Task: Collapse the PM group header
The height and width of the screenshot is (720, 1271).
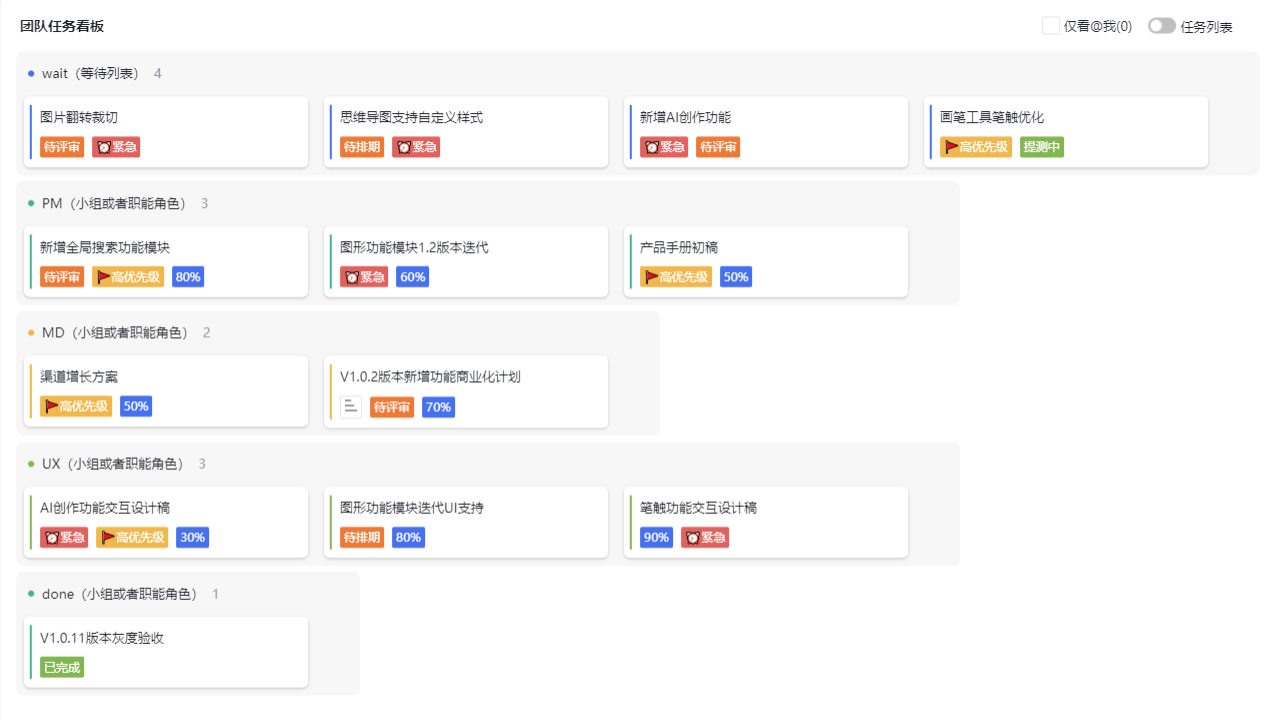Action: [x=118, y=203]
